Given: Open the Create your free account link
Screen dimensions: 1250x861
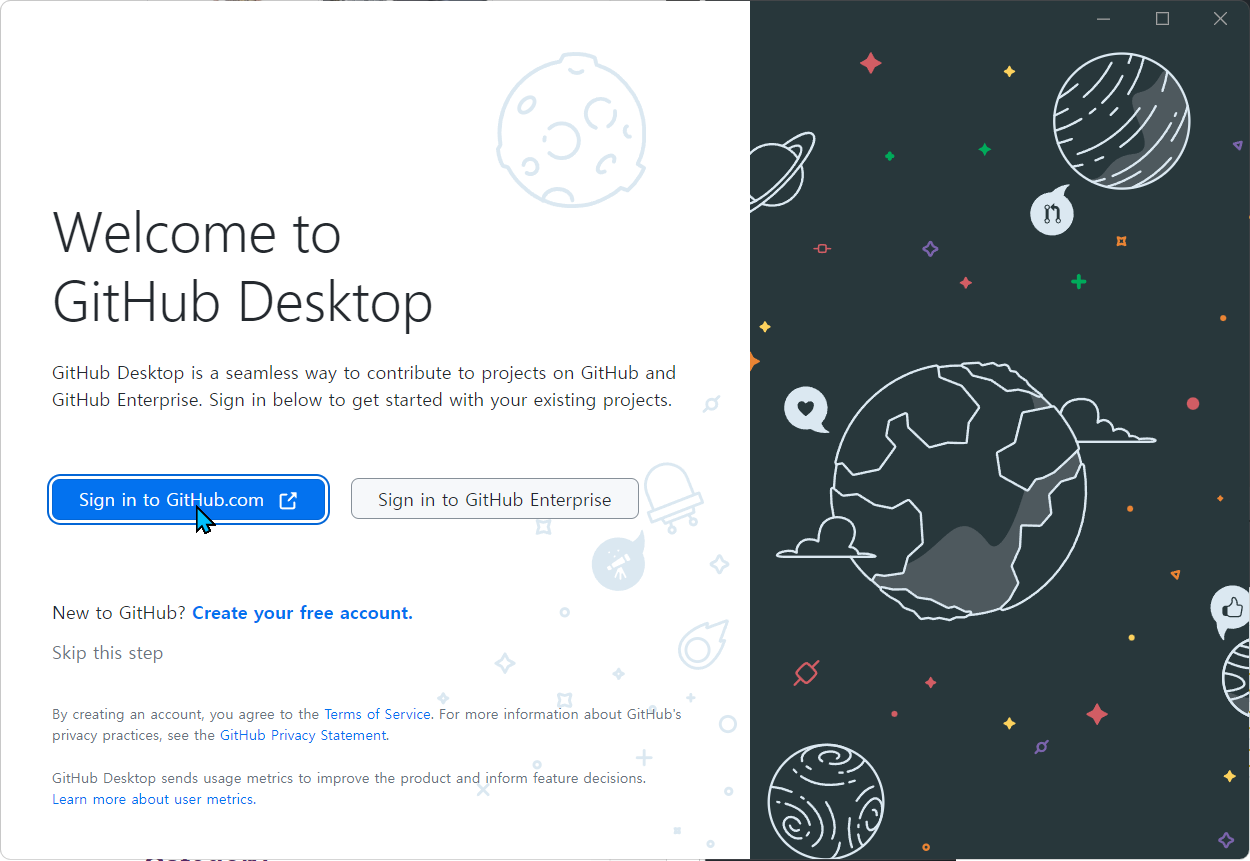Looking at the screenshot, I should click(x=302, y=613).
